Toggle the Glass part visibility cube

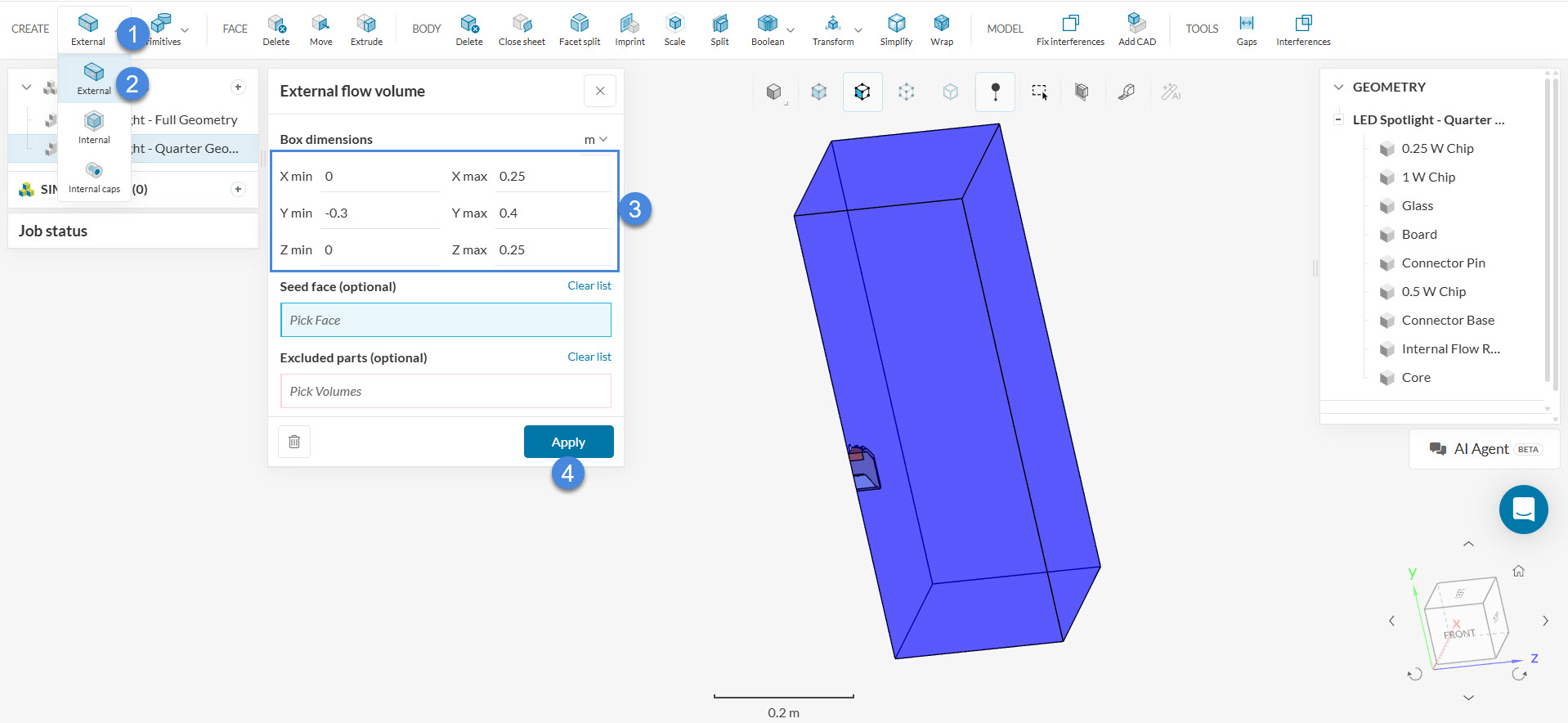[1387, 206]
